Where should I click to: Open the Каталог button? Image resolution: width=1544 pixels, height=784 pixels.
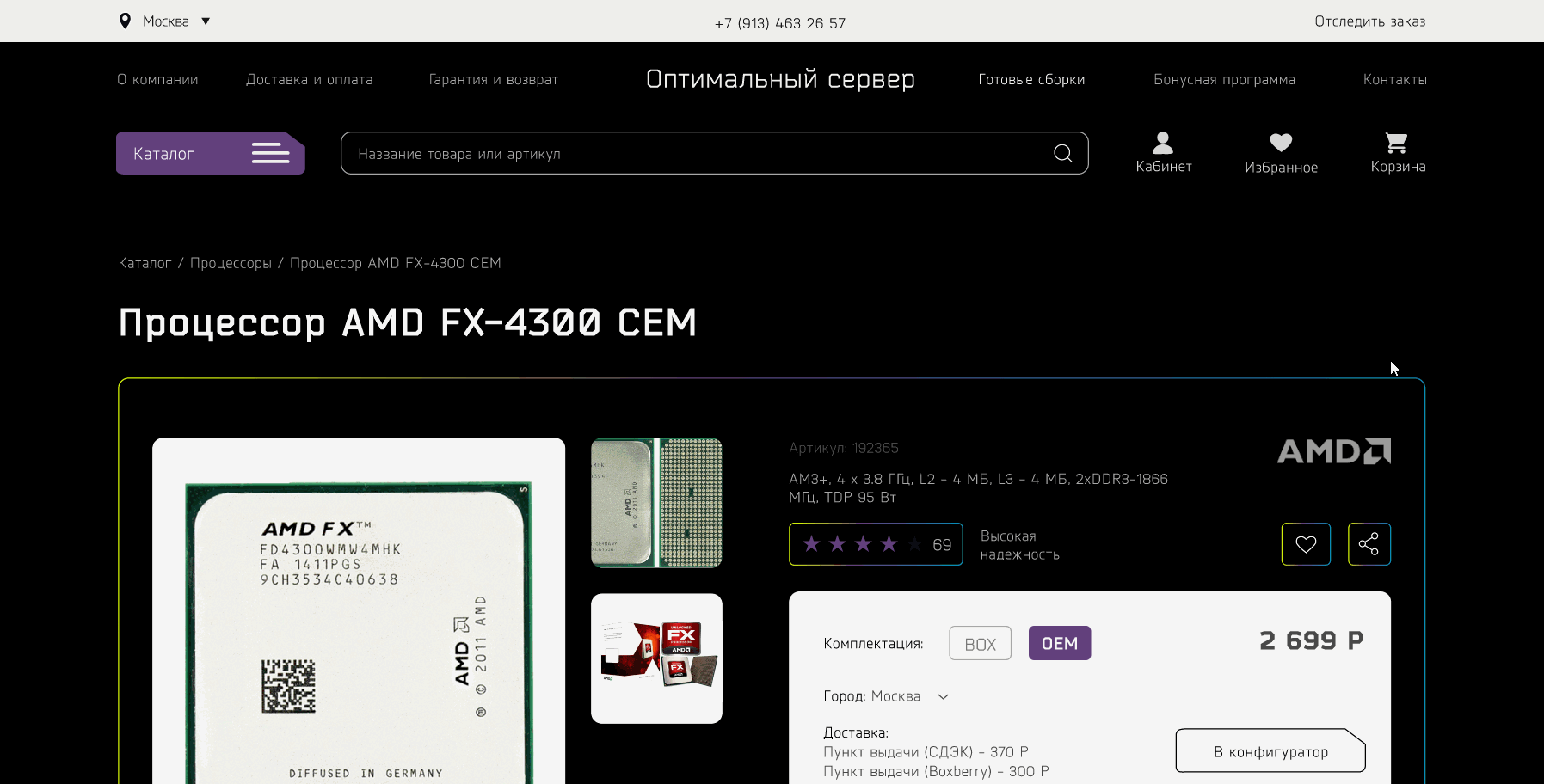tap(211, 153)
